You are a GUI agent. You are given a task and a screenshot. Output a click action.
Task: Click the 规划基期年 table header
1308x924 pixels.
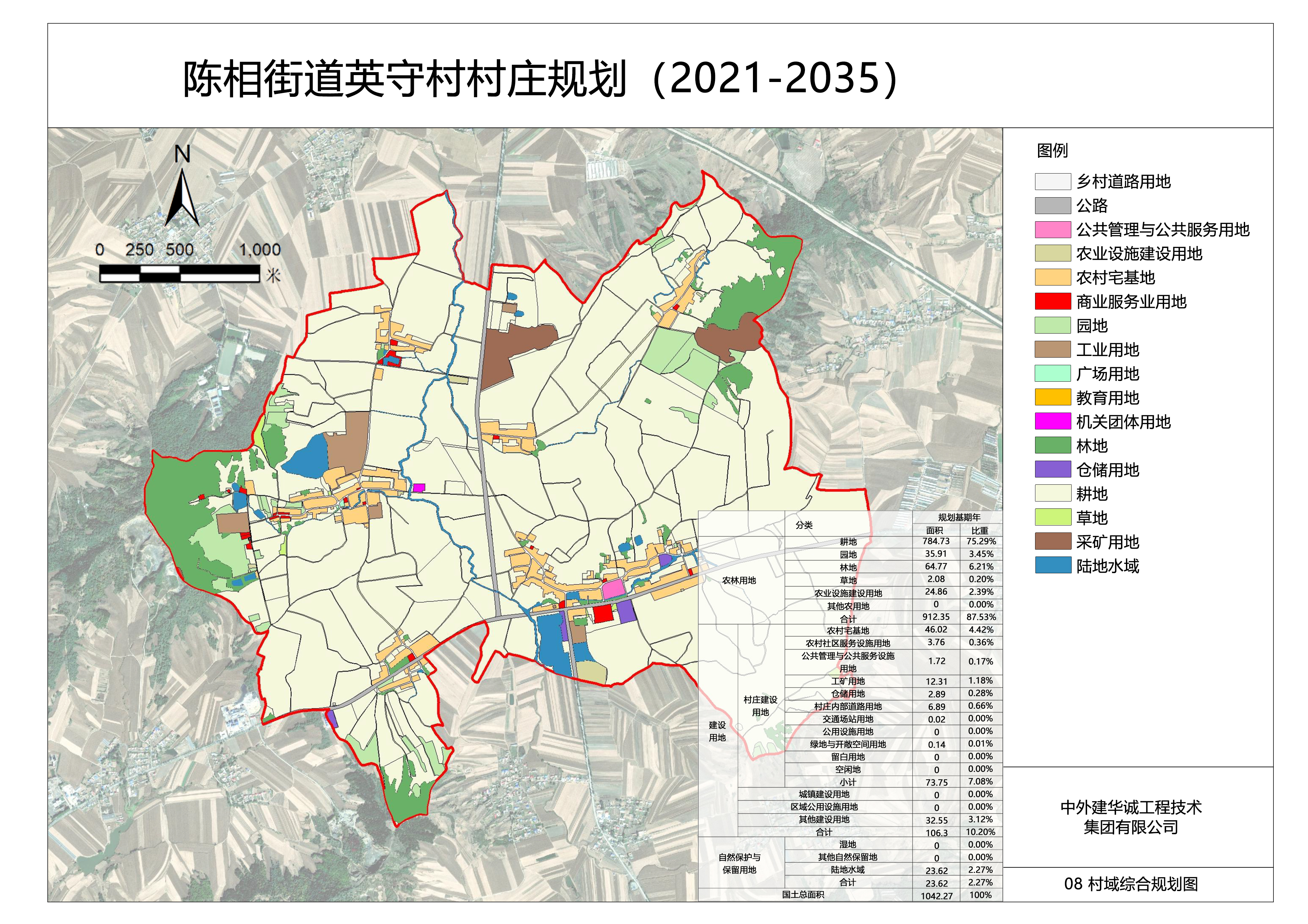[x=959, y=517]
